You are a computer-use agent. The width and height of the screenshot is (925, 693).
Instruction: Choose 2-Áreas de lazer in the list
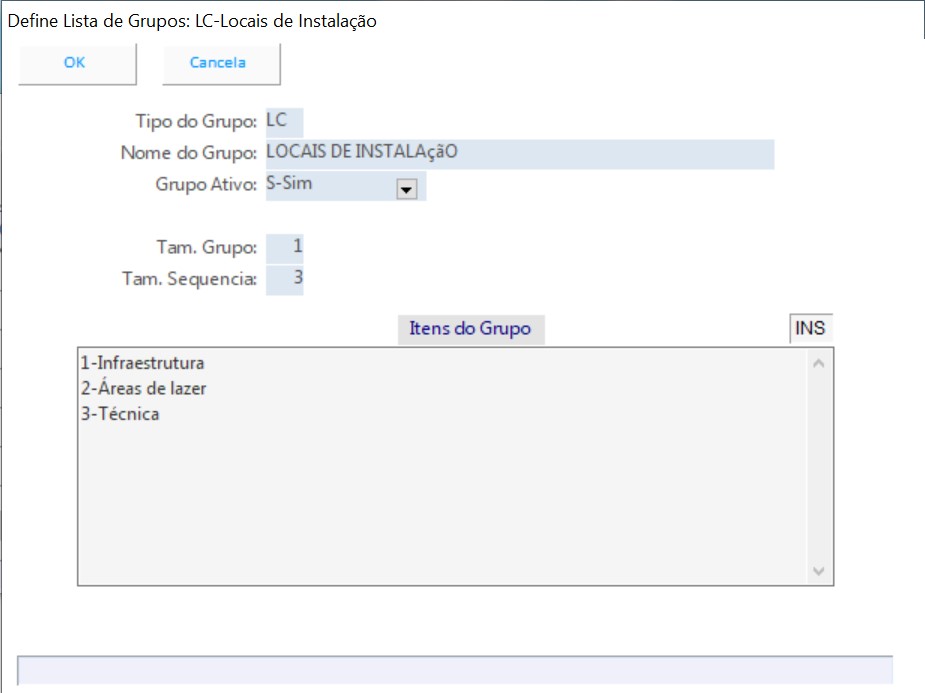(x=143, y=389)
